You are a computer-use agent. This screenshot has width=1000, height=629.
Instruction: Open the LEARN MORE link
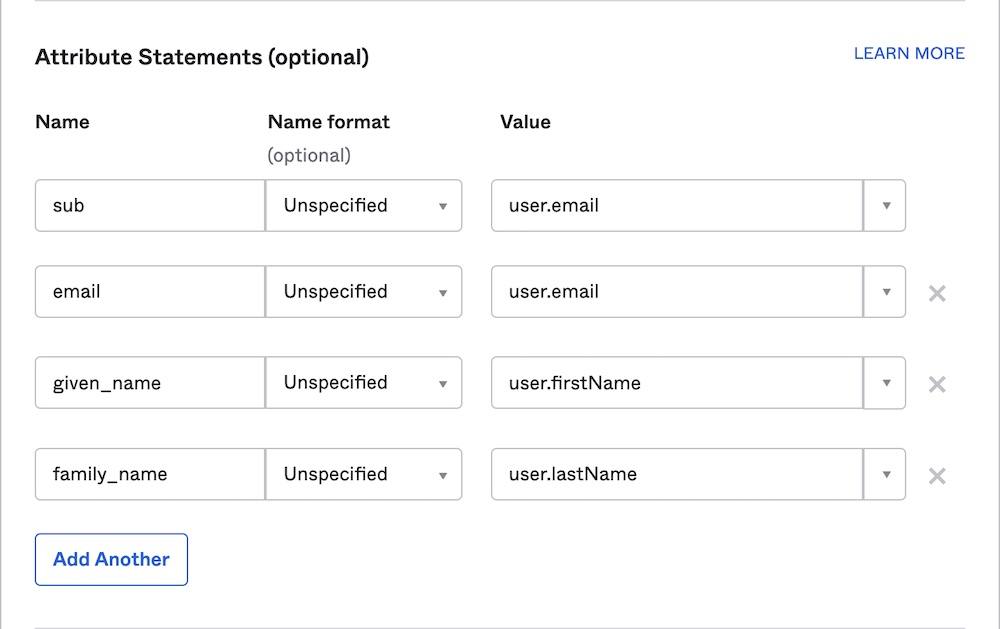908,53
